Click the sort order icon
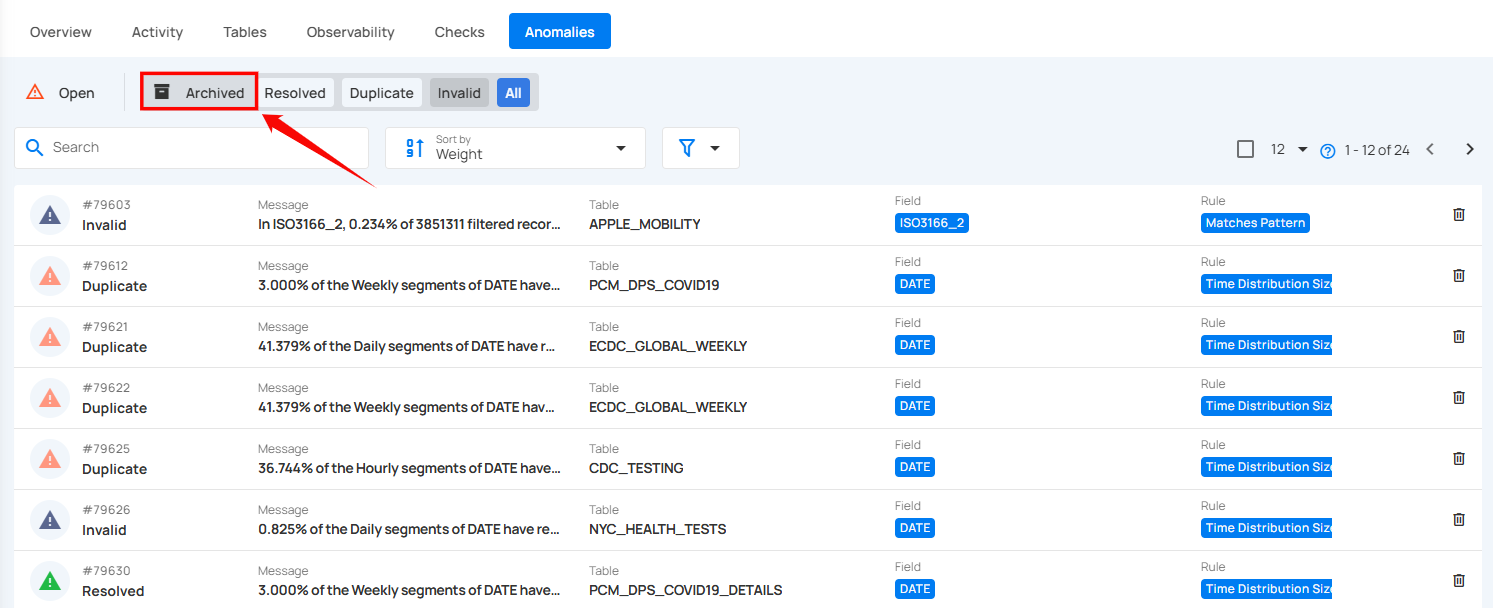1493x608 pixels. 414,148
